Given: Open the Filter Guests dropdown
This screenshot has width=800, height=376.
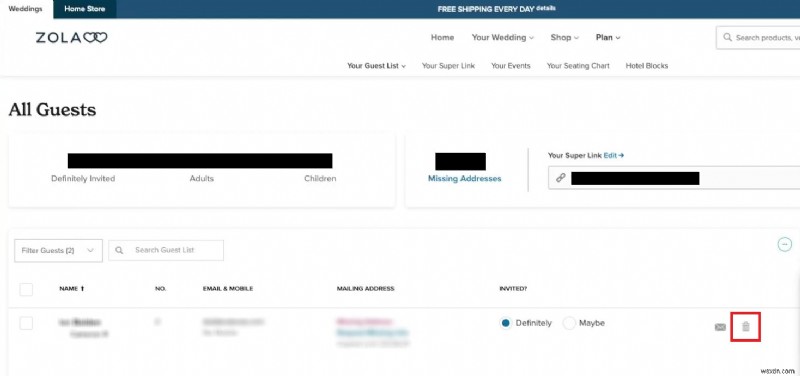Looking at the screenshot, I should 58,250.
